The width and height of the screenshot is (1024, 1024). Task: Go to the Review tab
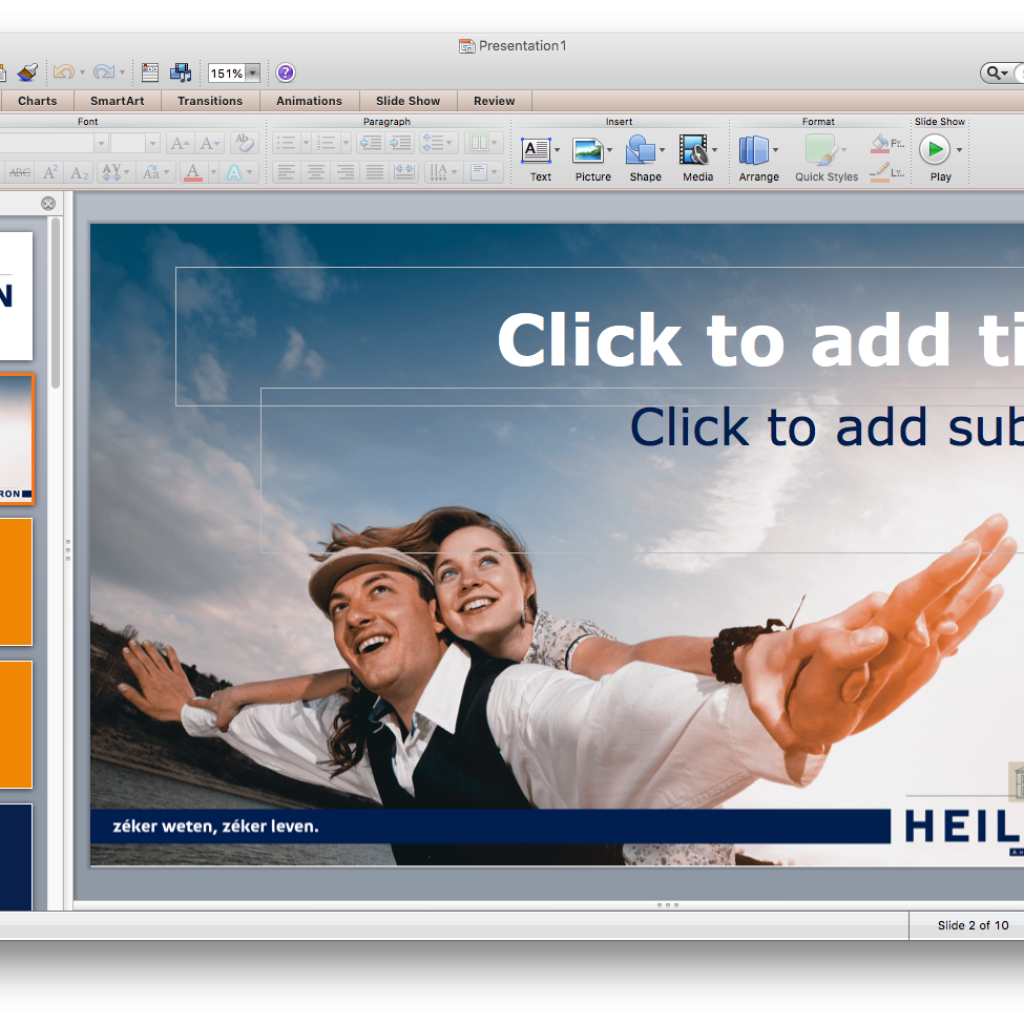click(494, 101)
